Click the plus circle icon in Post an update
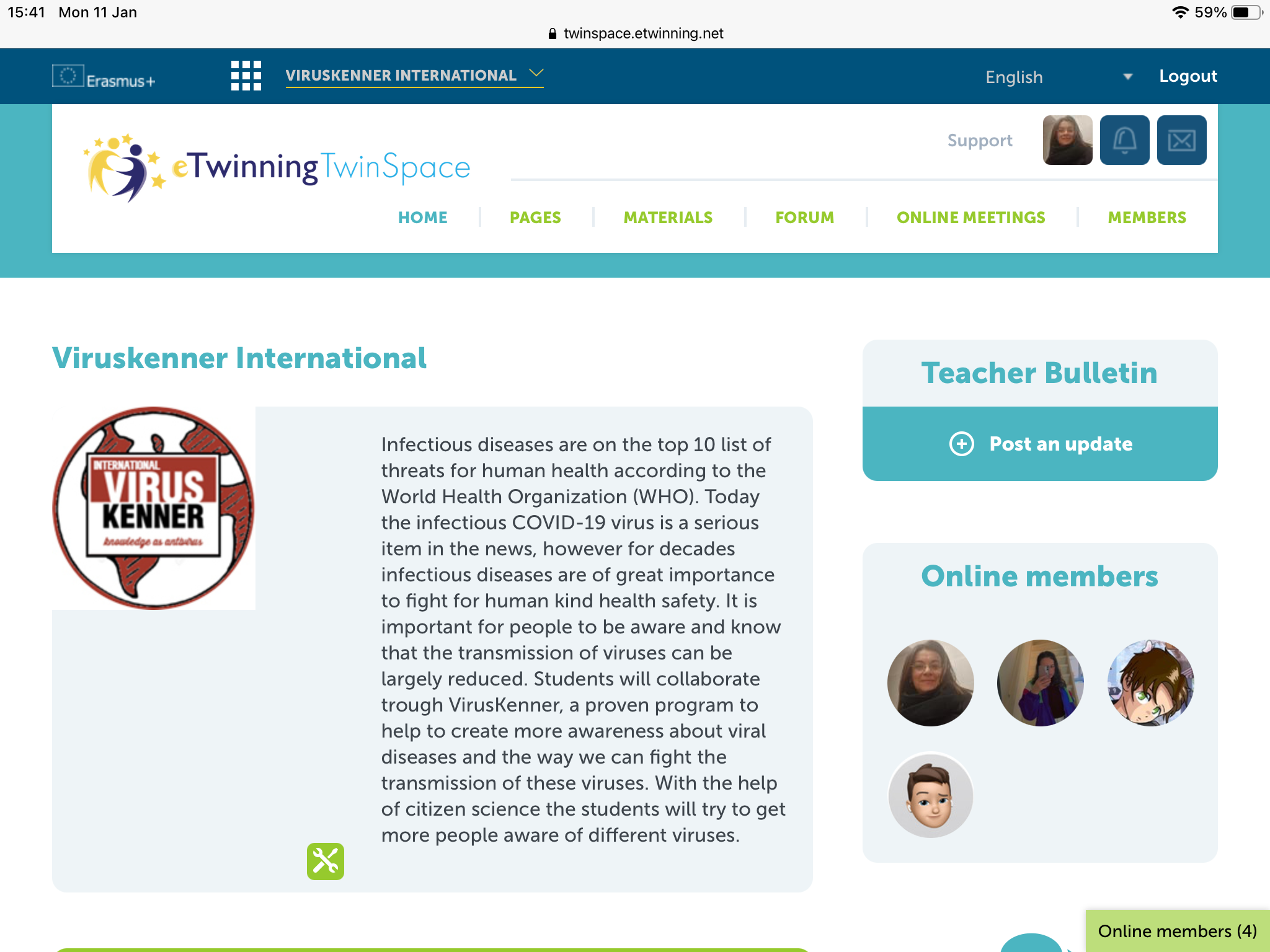The height and width of the screenshot is (952, 1270). click(x=961, y=444)
